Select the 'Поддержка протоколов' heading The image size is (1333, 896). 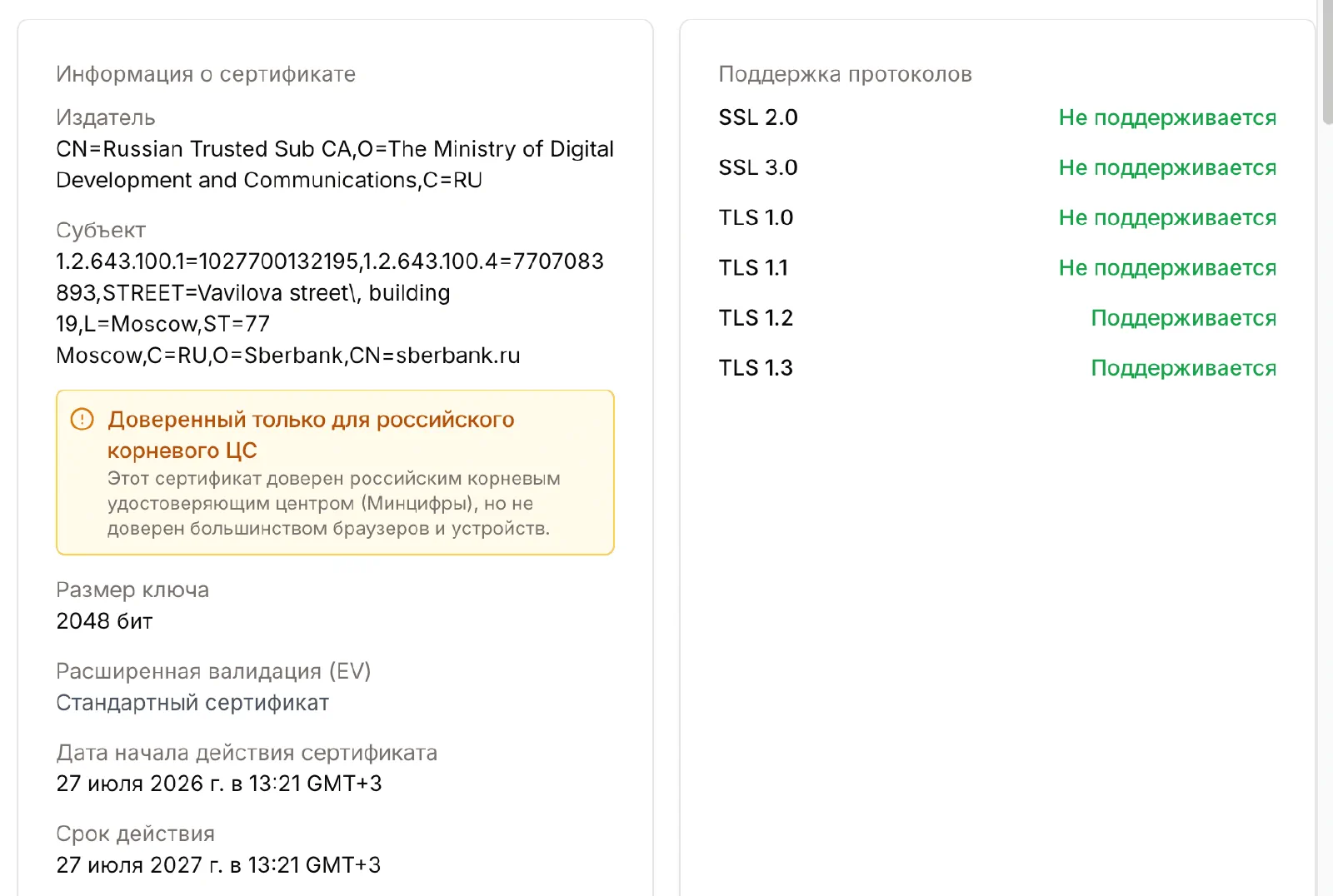point(845,74)
